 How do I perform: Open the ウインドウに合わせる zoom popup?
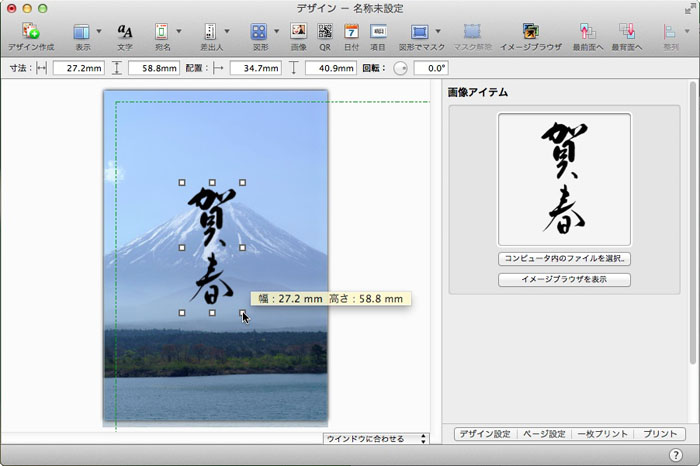tap(376, 438)
